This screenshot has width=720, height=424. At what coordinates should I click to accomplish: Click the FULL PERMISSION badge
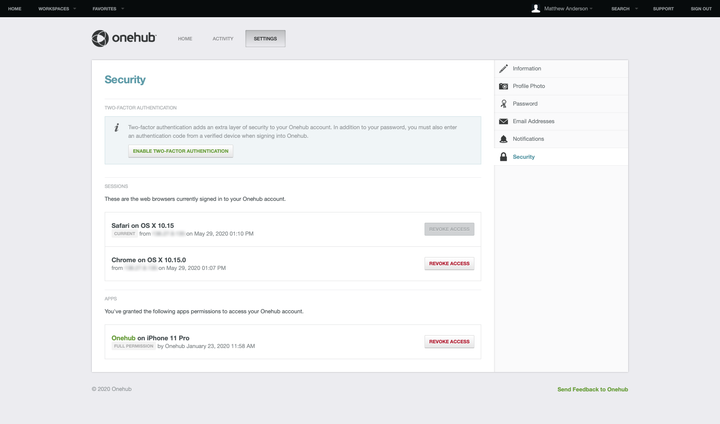click(134, 346)
